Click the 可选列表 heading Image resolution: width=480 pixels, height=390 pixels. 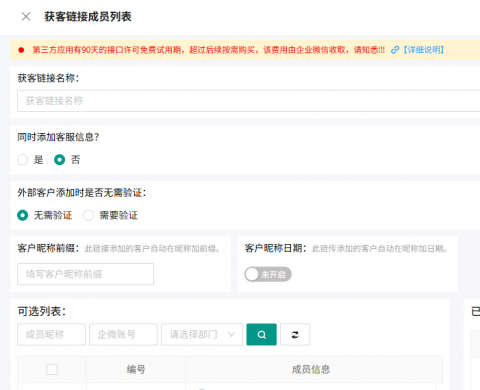(42, 311)
